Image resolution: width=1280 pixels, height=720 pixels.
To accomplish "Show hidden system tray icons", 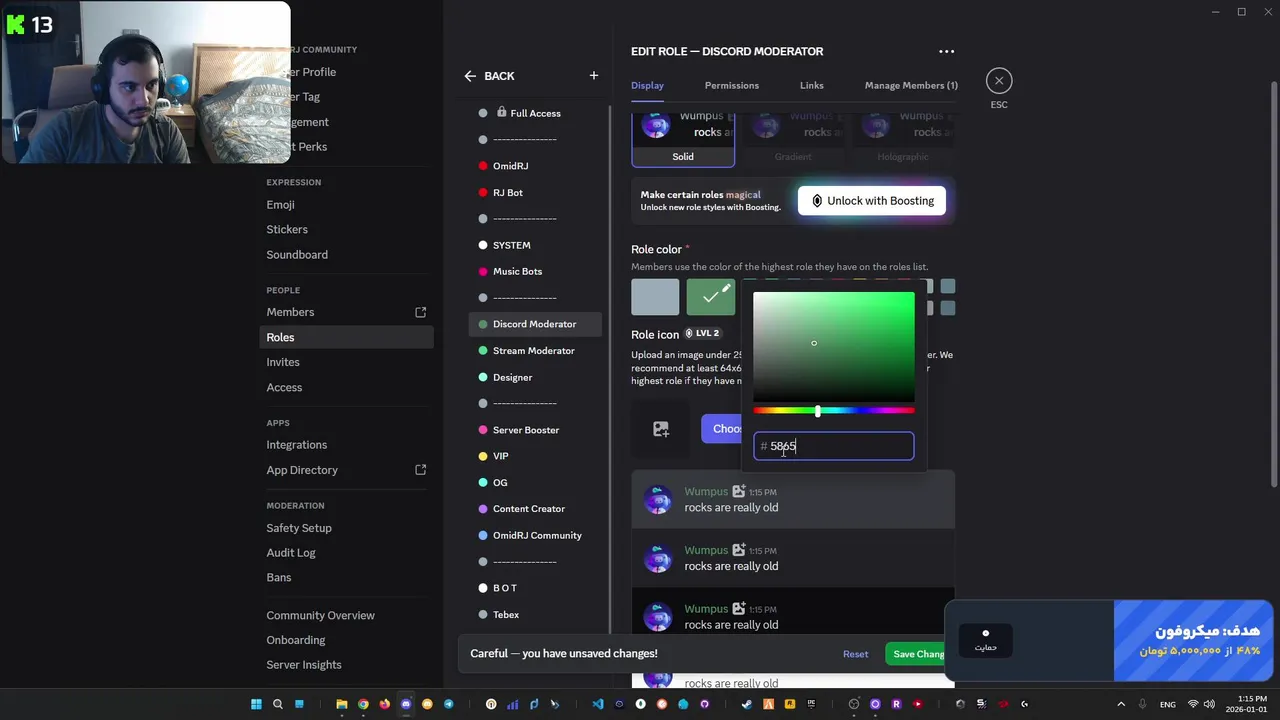I will tap(1121, 704).
